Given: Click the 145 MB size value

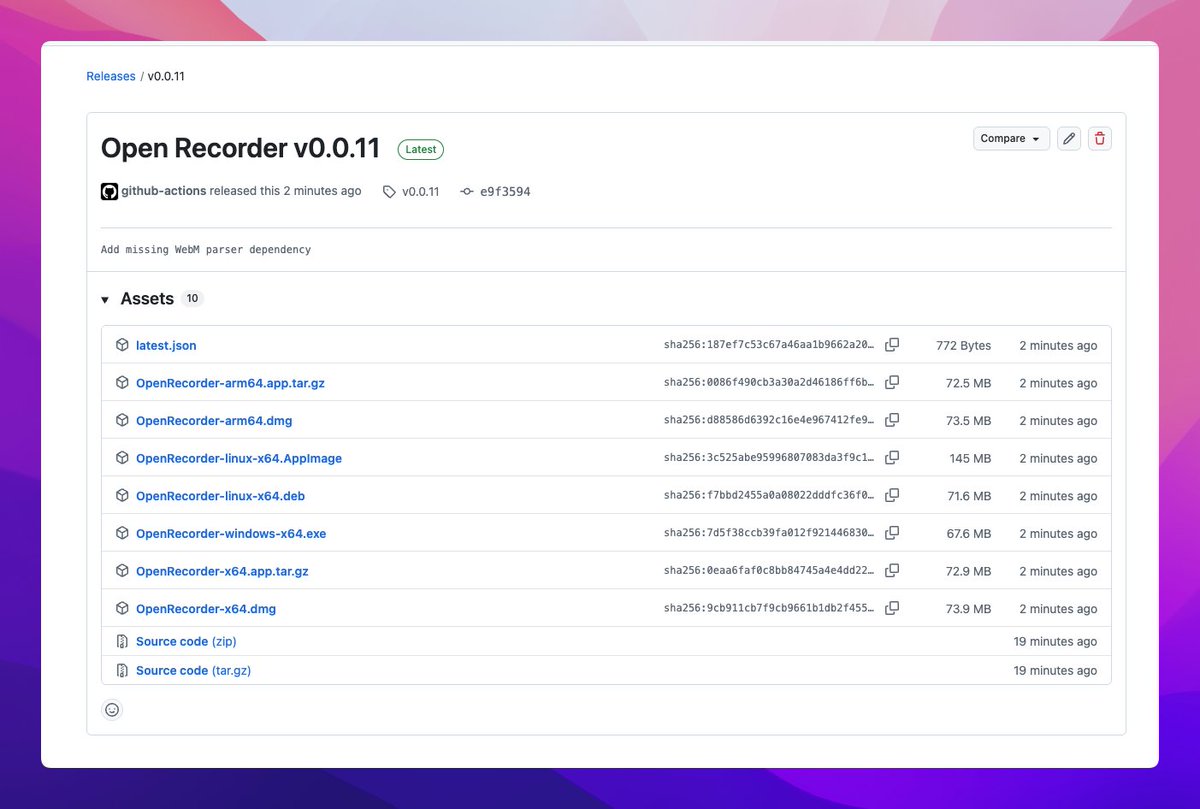Looking at the screenshot, I should tap(970, 458).
